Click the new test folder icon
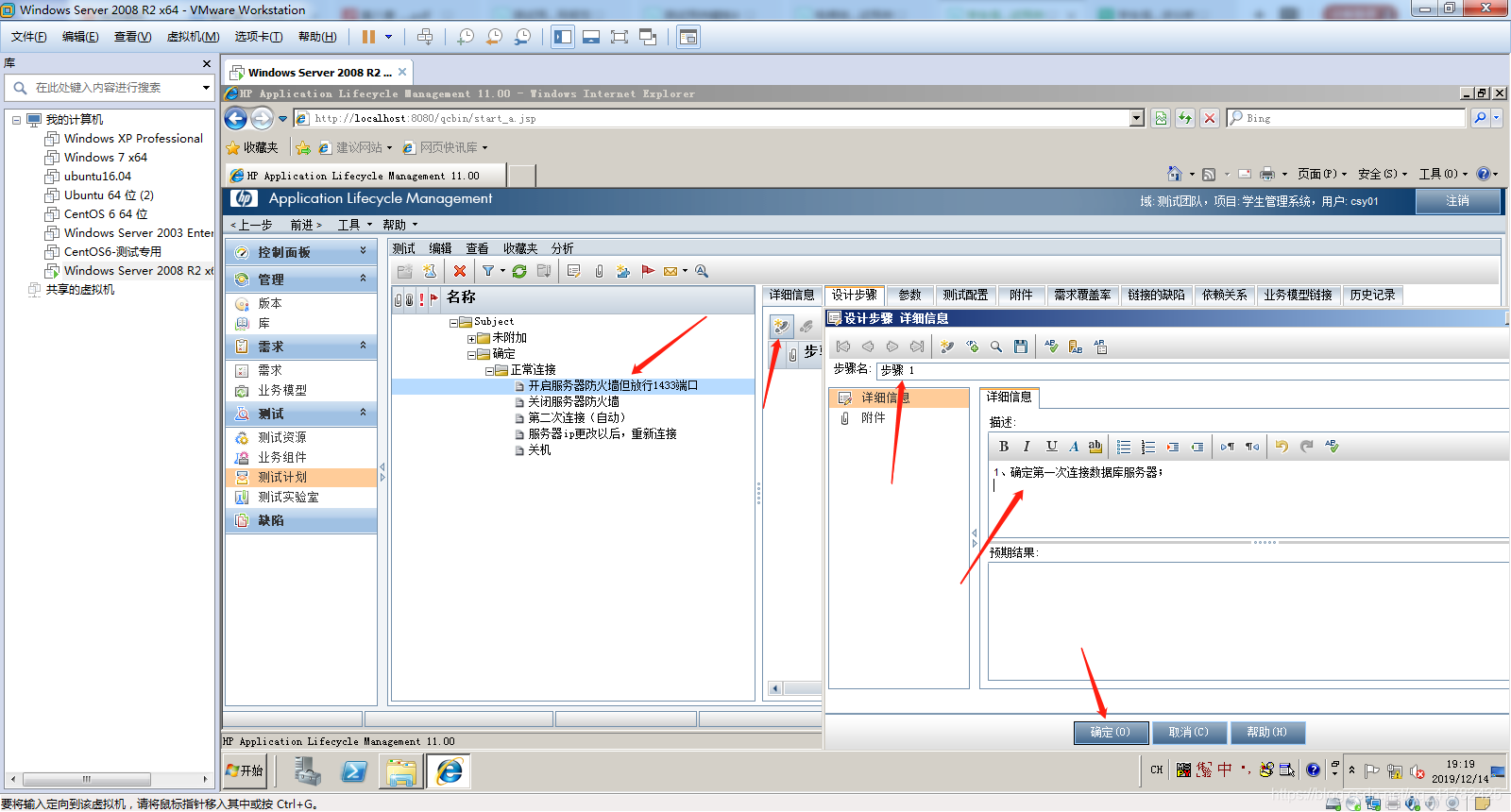Screen dimensions: 1511x812 (404, 271)
